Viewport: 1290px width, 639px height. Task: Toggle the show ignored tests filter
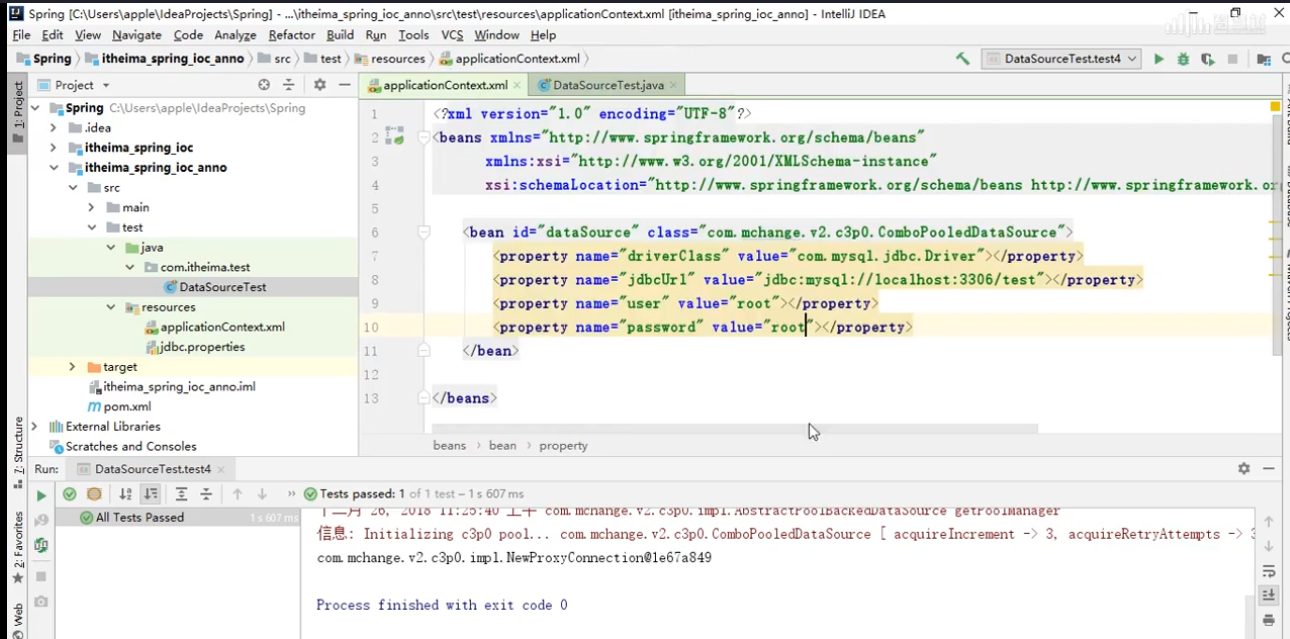94,494
